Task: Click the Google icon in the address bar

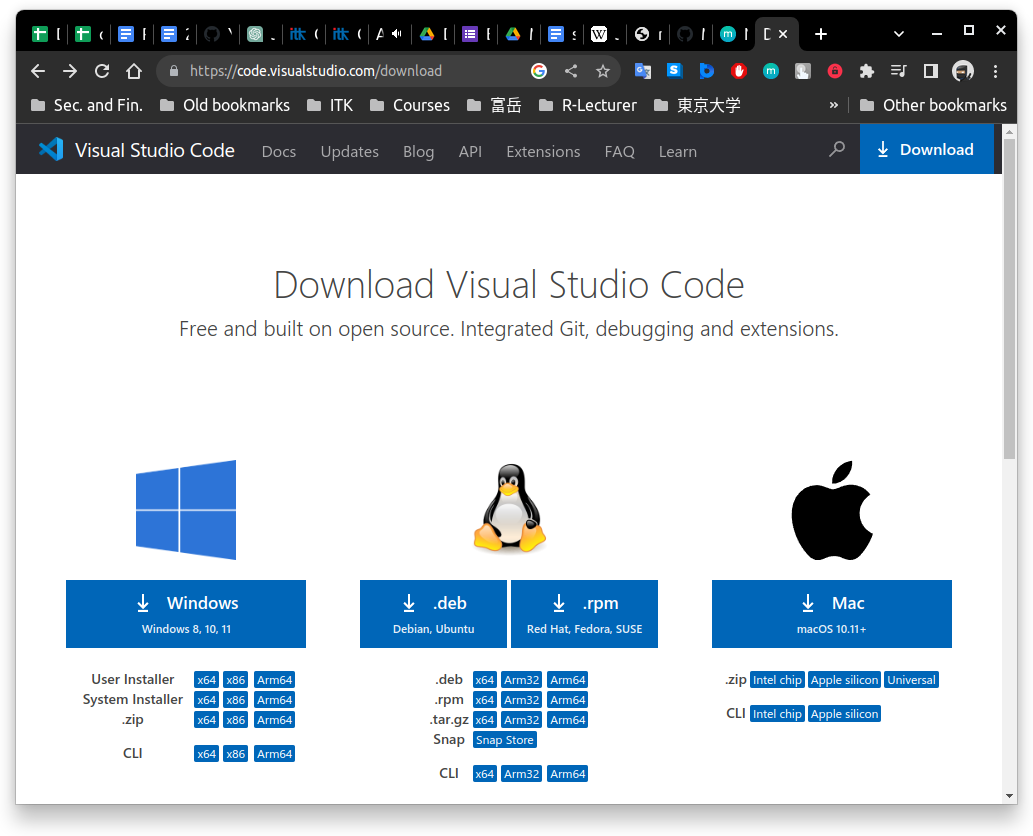Action: (x=539, y=71)
